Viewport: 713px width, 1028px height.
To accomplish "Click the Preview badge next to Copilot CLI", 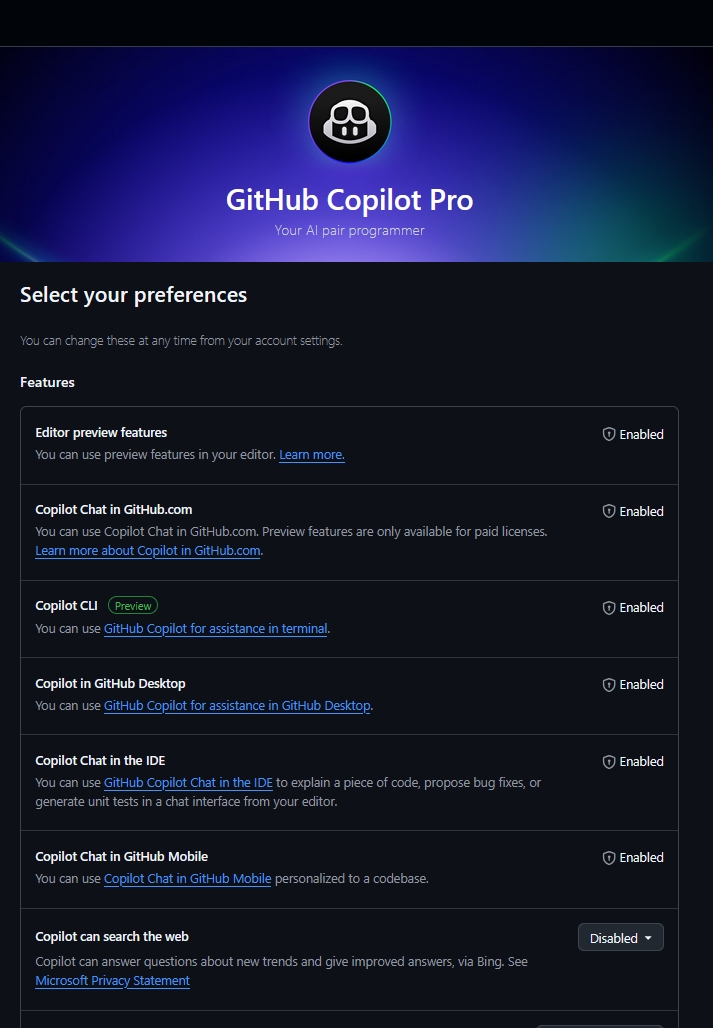I will point(133,606).
